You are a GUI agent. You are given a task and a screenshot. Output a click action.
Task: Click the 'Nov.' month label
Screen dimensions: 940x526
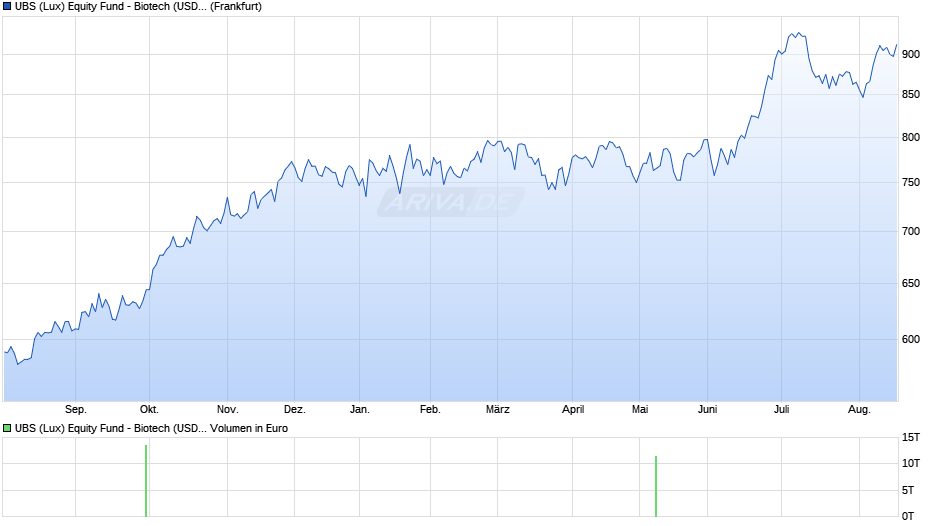[x=227, y=410]
